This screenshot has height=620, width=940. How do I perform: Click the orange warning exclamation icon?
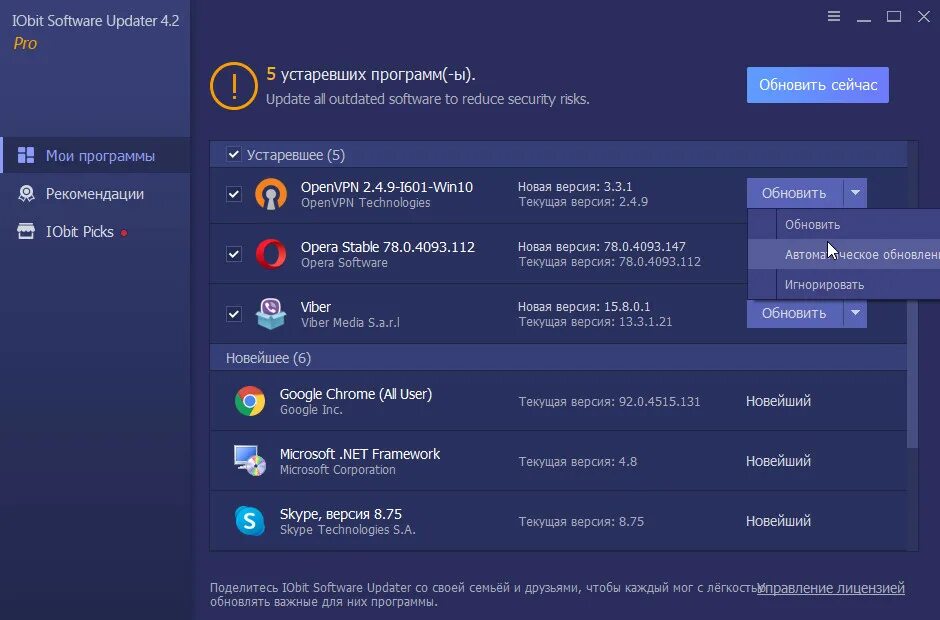coord(234,86)
